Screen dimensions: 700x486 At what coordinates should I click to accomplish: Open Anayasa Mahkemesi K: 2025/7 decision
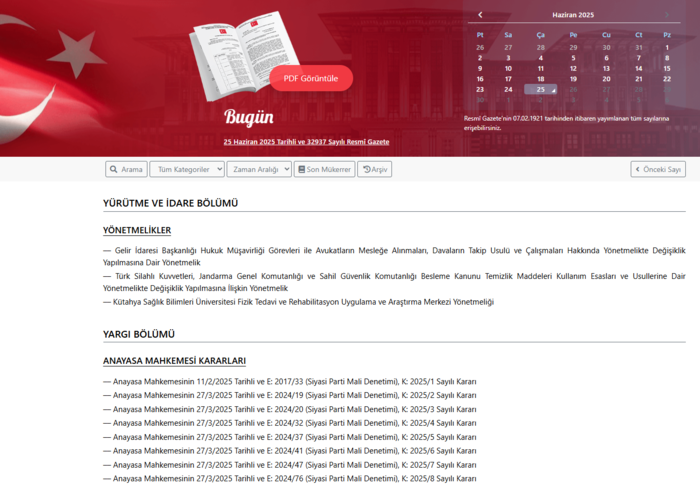pos(290,465)
